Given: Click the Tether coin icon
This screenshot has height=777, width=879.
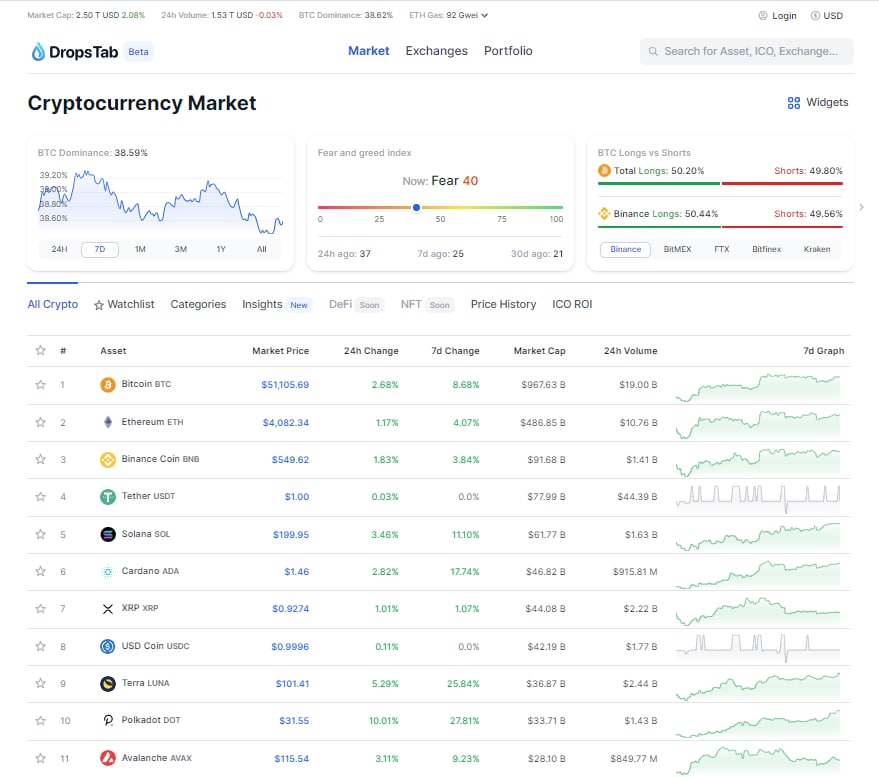Looking at the screenshot, I should [x=108, y=497].
